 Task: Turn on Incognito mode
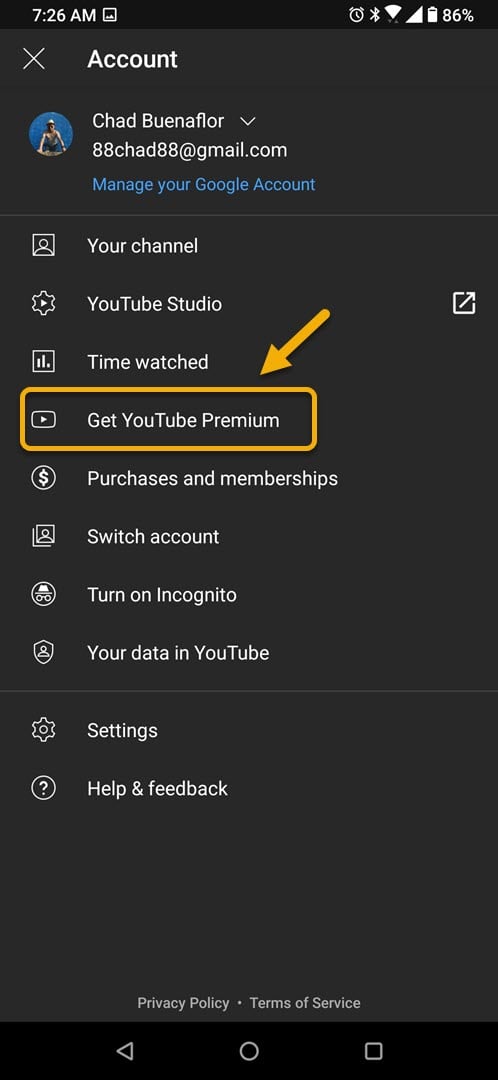(x=249, y=594)
